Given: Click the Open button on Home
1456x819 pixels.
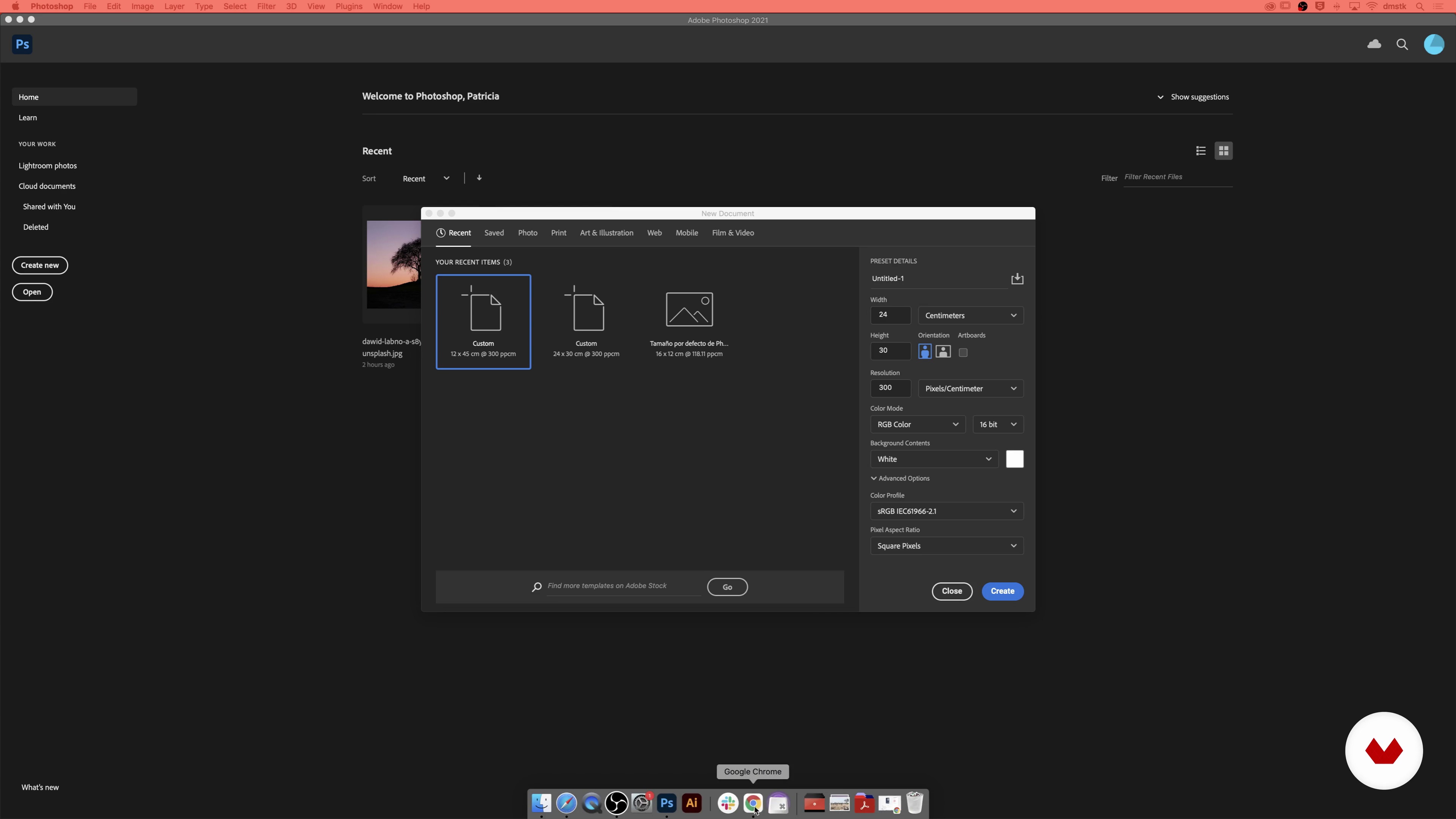Looking at the screenshot, I should (x=32, y=292).
